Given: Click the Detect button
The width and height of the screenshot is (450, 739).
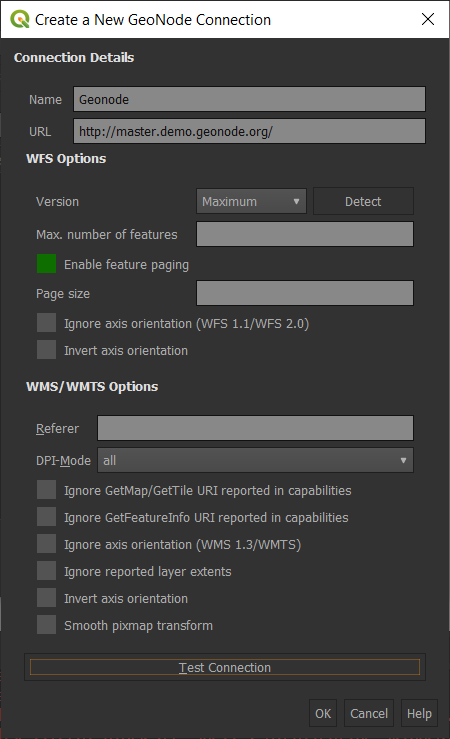Looking at the screenshot, I should tap(363, 201).
